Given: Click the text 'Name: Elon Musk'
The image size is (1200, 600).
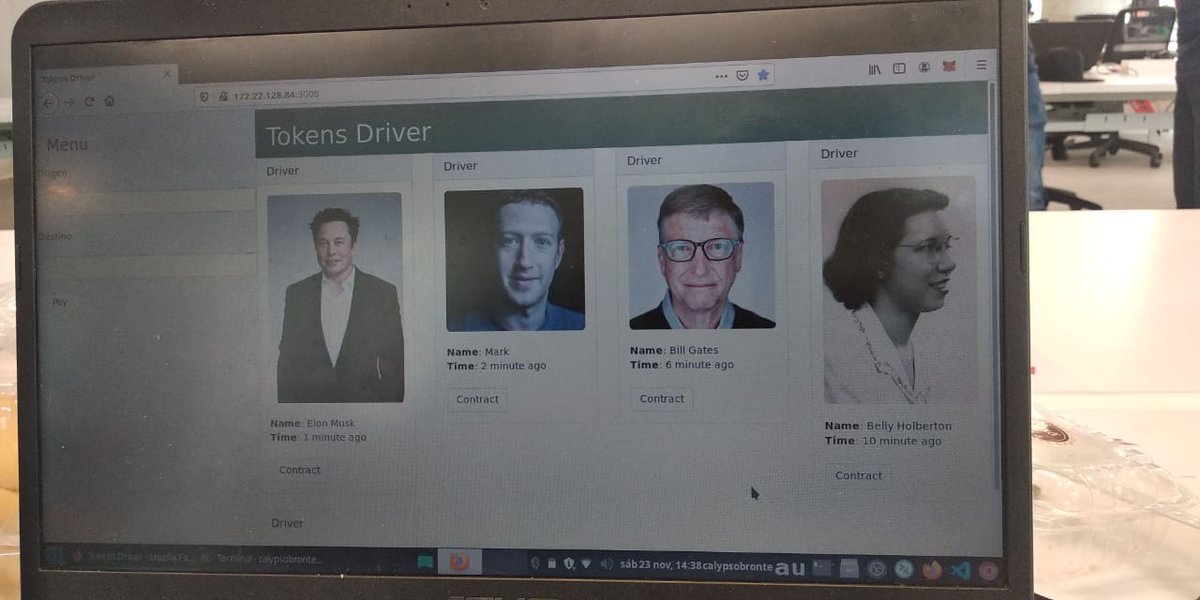Looking at the screenshot, I should click(x=313, y=423).
